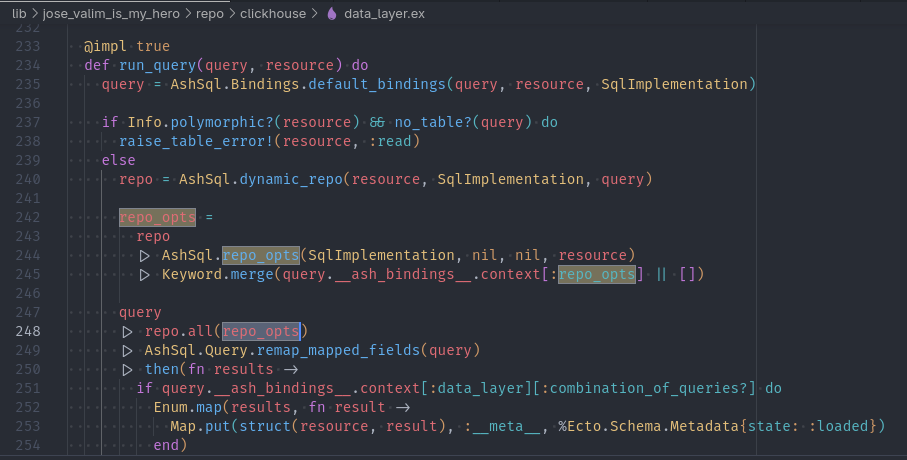Click the pipe operator on line 249
907x460 pixels.
point(127,351)
